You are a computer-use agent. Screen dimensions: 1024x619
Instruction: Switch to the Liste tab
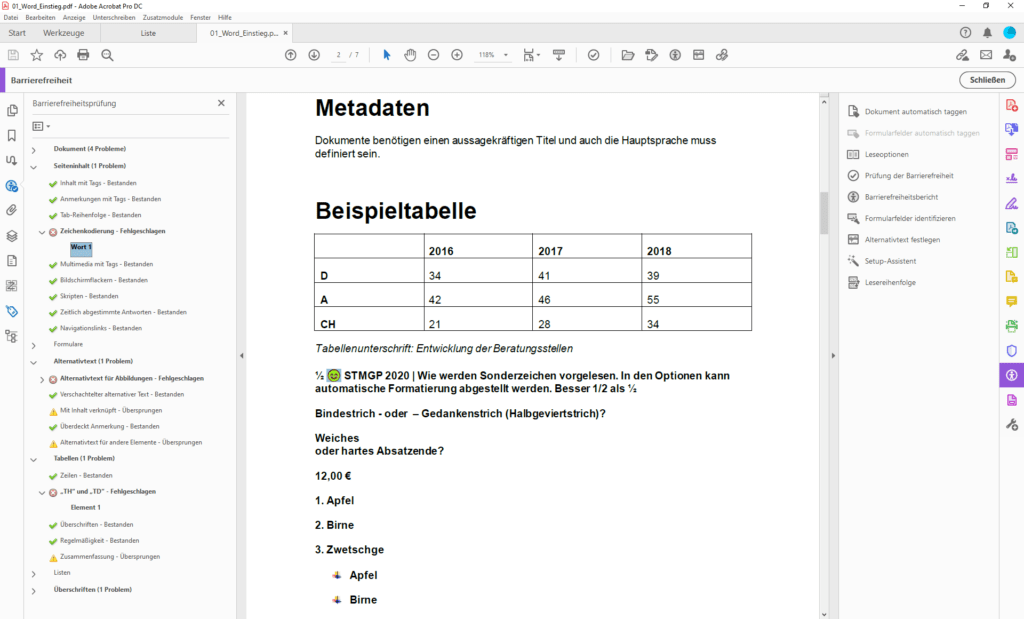pos(148,33)
